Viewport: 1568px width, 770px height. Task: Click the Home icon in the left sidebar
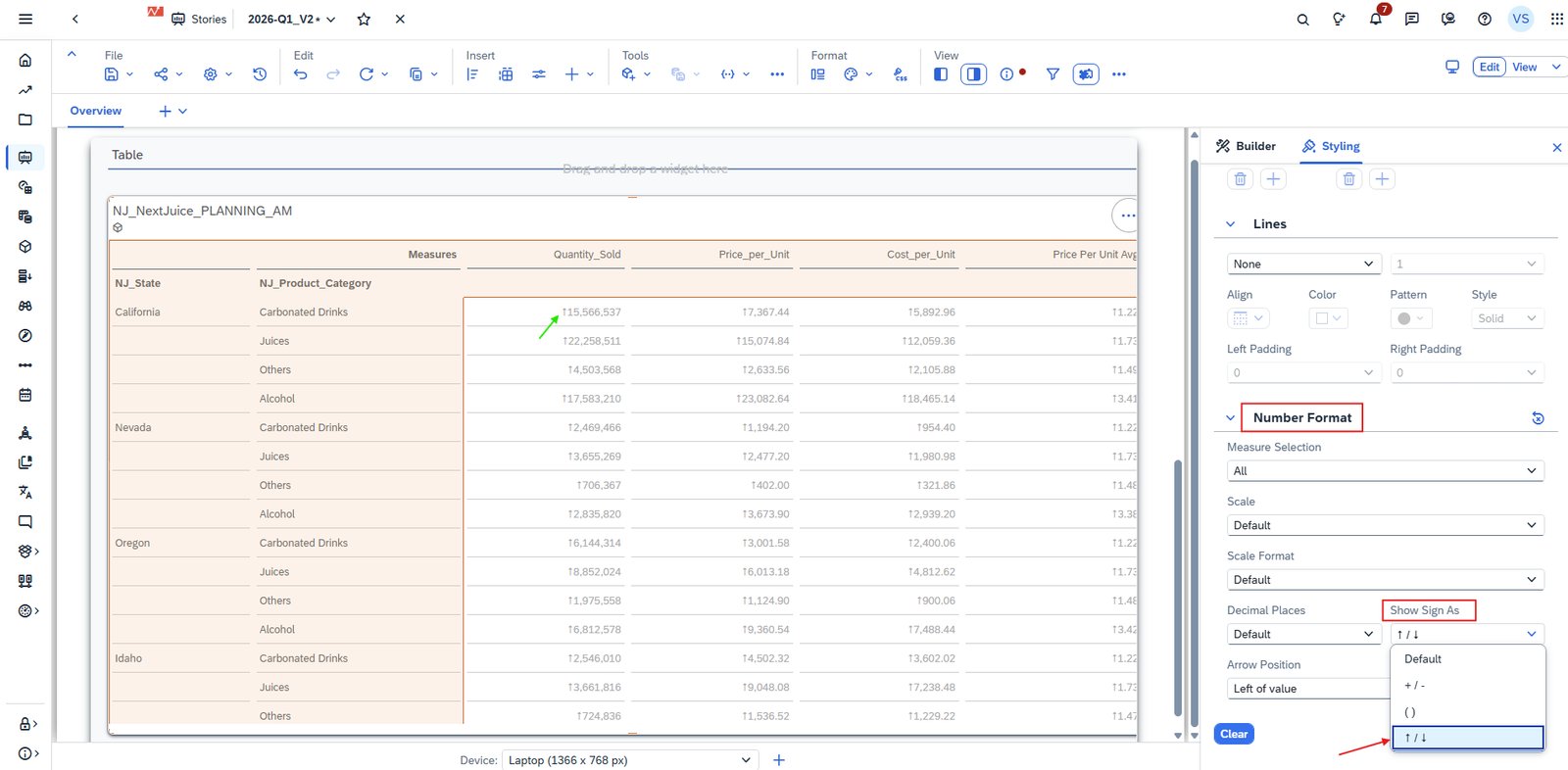25,61
